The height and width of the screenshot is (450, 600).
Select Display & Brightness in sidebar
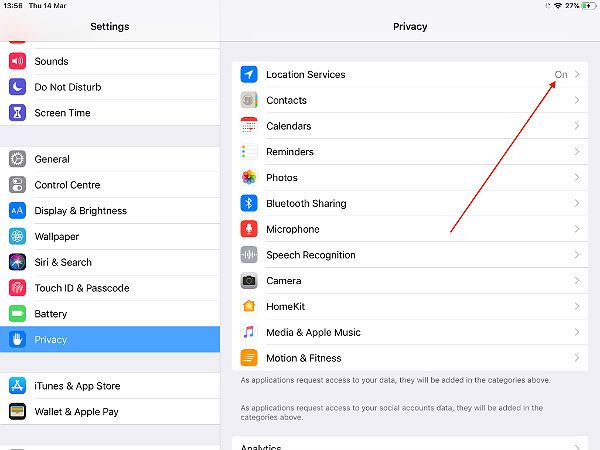[110, 211]
